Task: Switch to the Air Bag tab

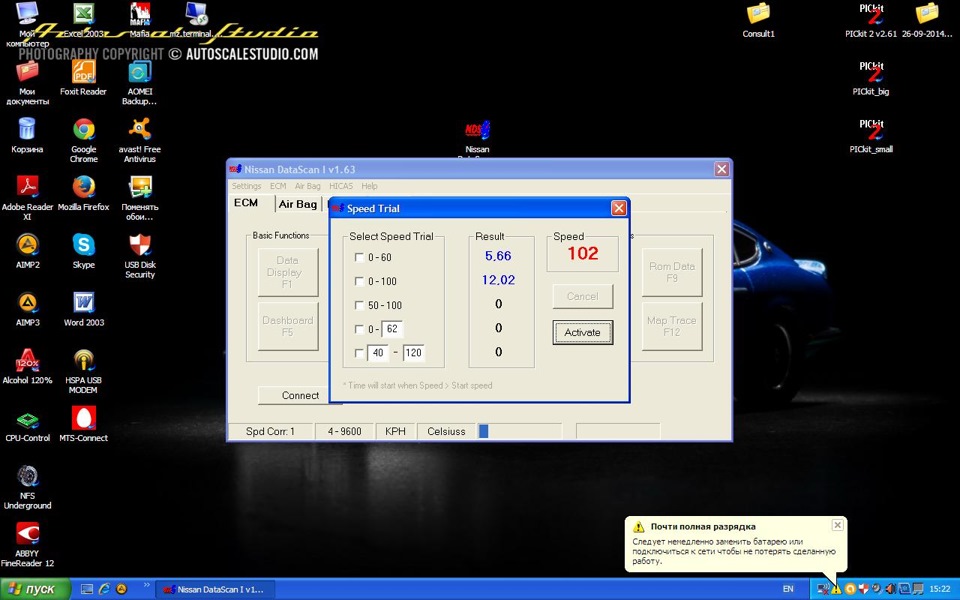Action: [298, 204]
